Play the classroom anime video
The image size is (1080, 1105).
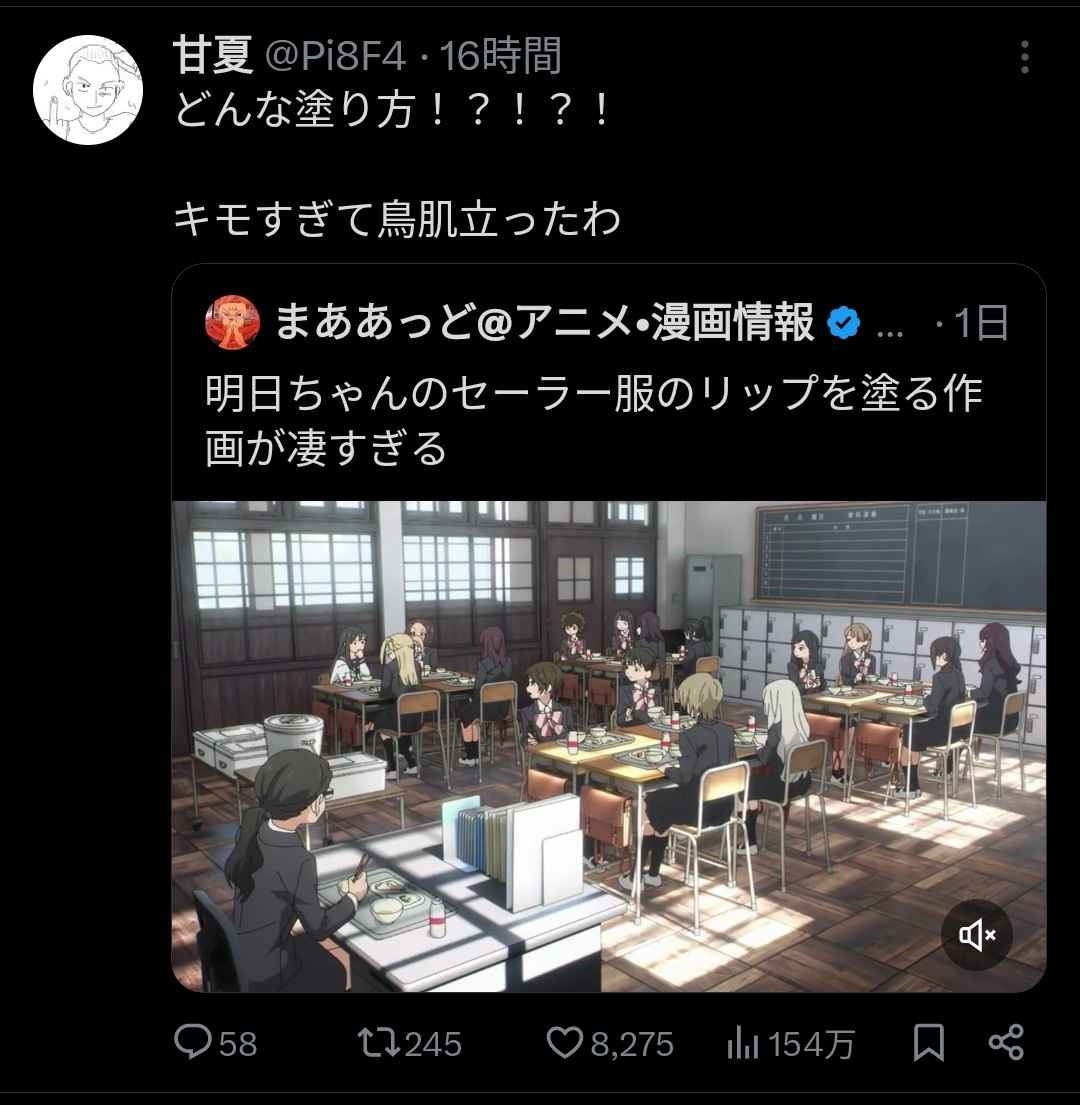click(609, 746)
